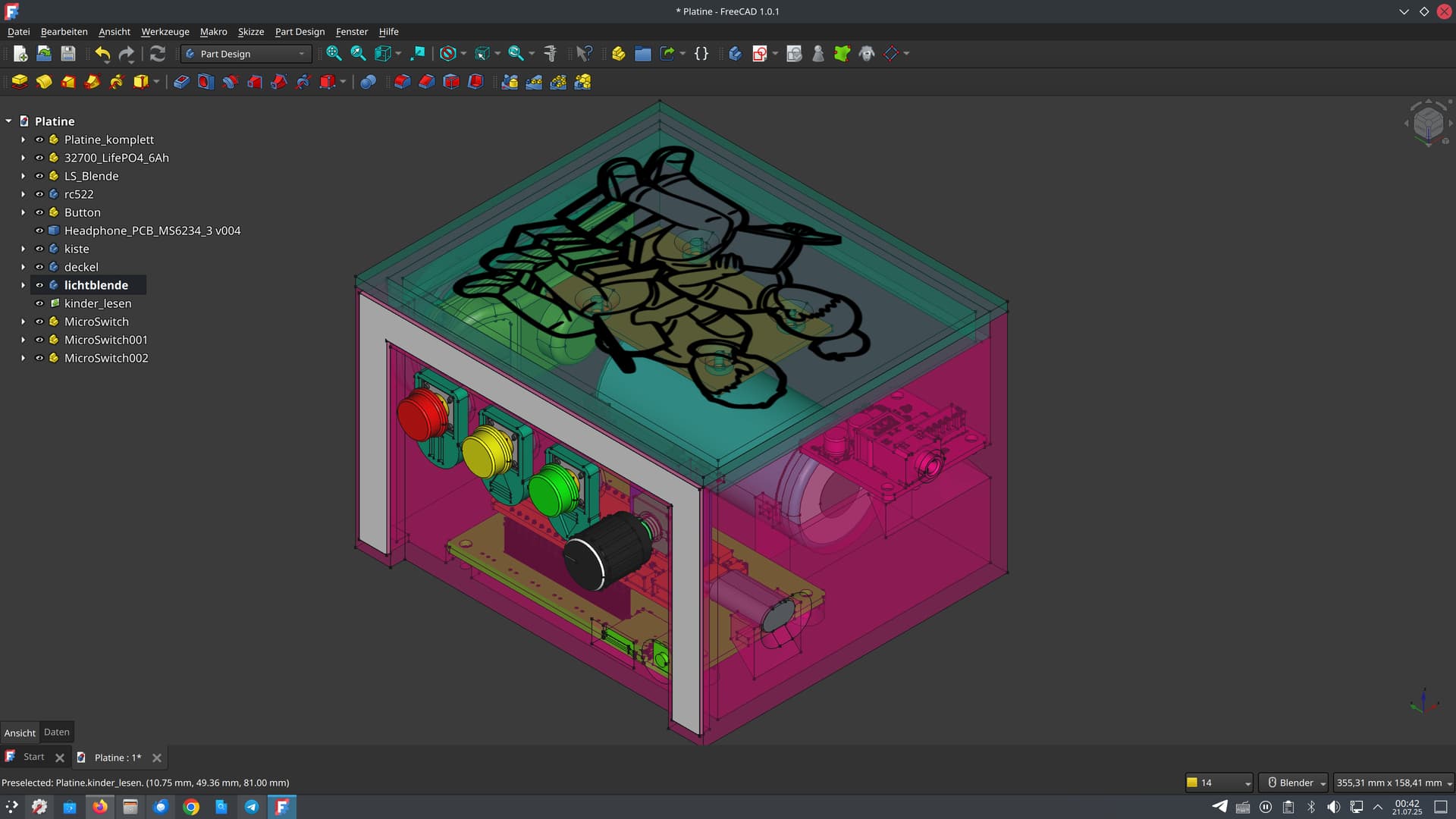Click the save document icon
Viewport: 1456px width, 819px height.
pos(68,54)
